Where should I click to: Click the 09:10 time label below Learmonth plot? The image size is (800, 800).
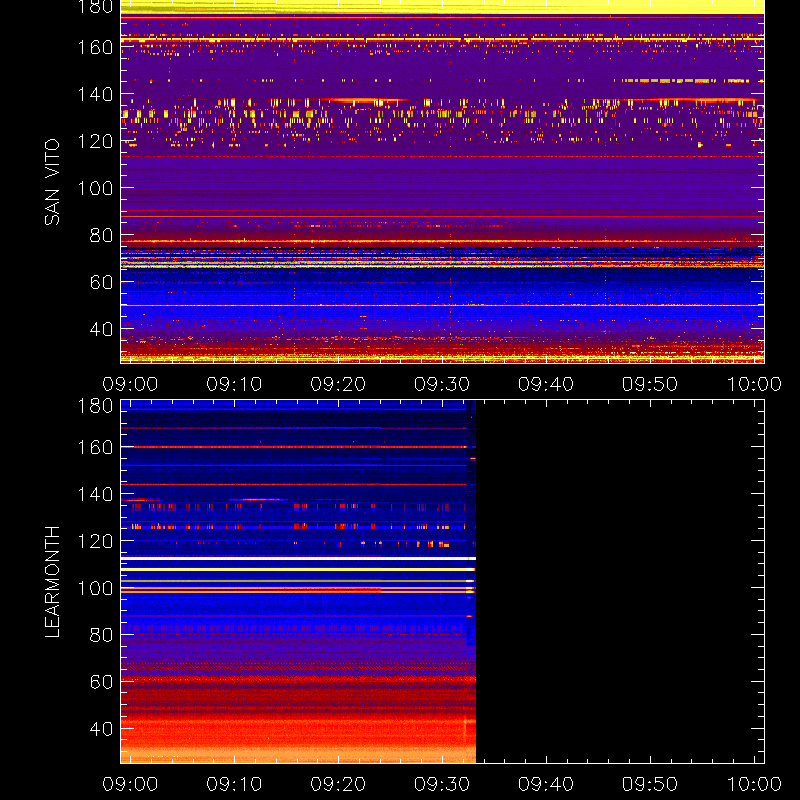[234, 784]
